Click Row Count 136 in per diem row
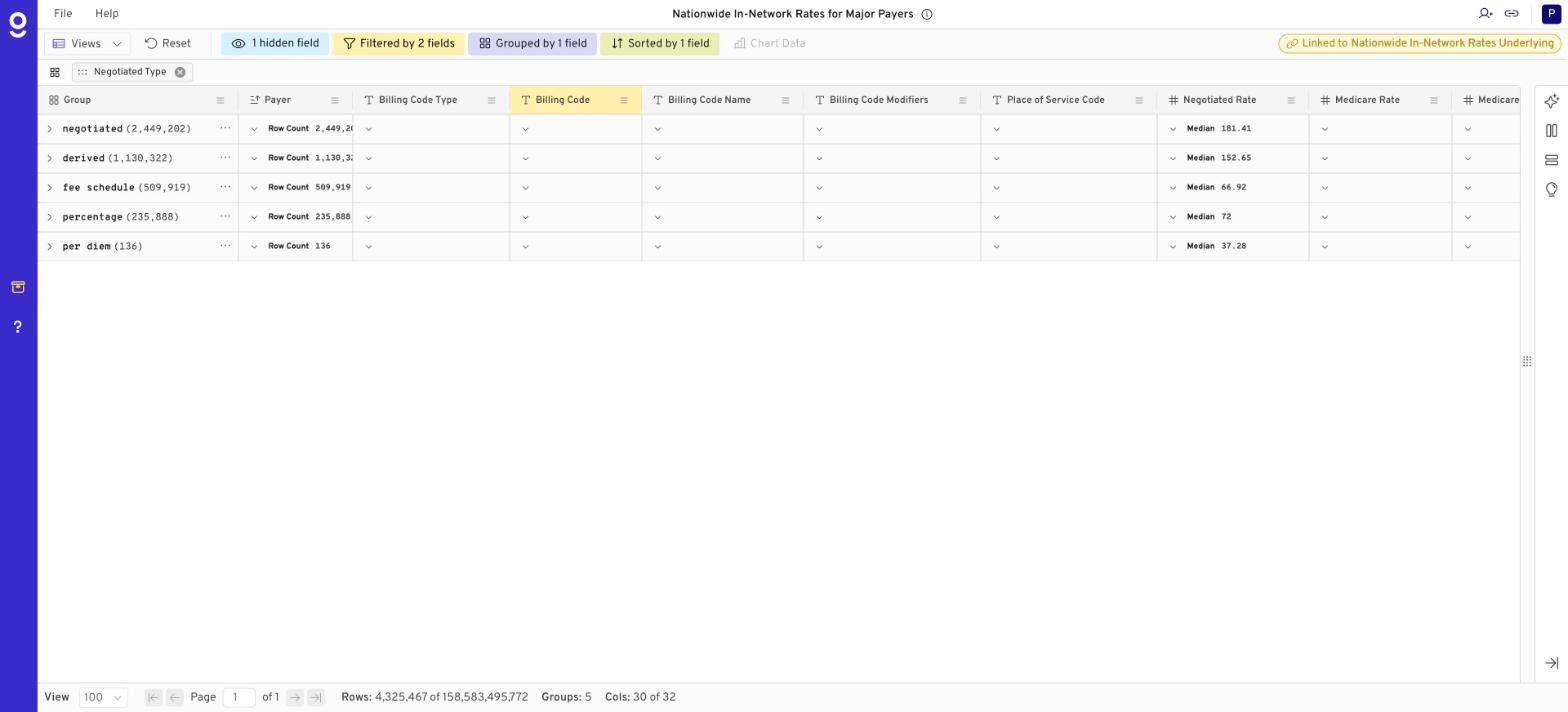This screenshot has width=1568, height=712. pyautogui.click(x=299, y=246)
